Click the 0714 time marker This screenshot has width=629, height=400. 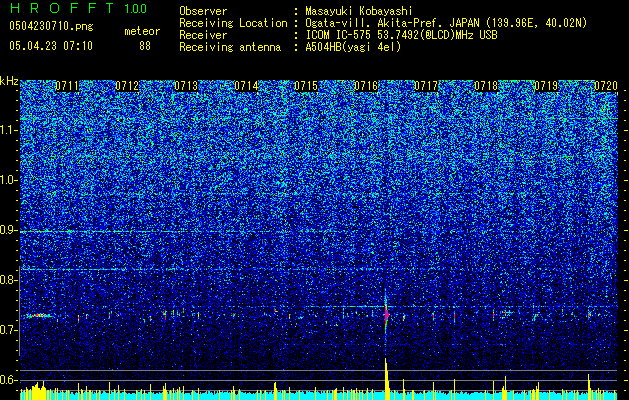coord(246,86)
